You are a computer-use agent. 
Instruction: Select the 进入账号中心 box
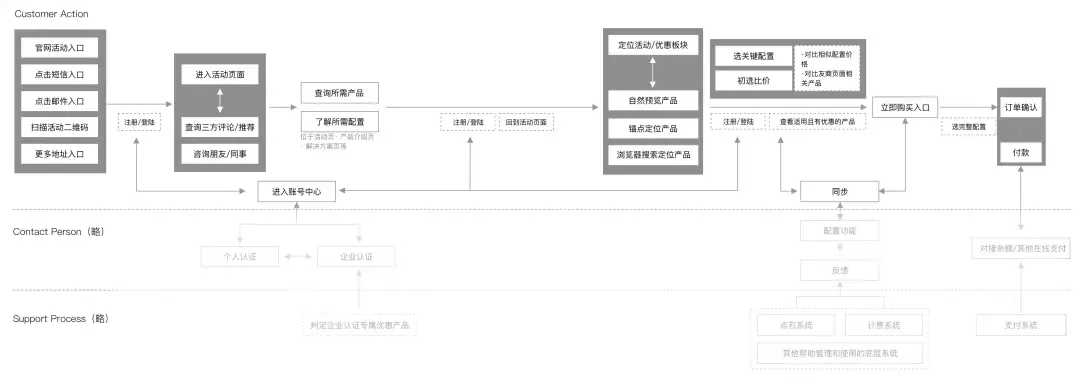(296, 191)
